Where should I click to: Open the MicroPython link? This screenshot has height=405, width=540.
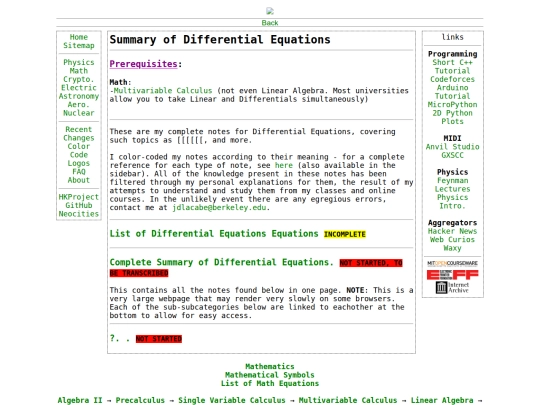pos(452,105)
